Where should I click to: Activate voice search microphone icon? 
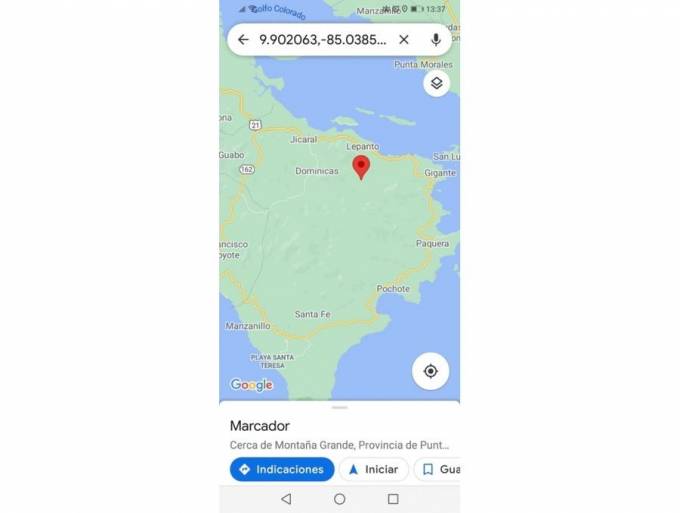[x=436, y=40]
